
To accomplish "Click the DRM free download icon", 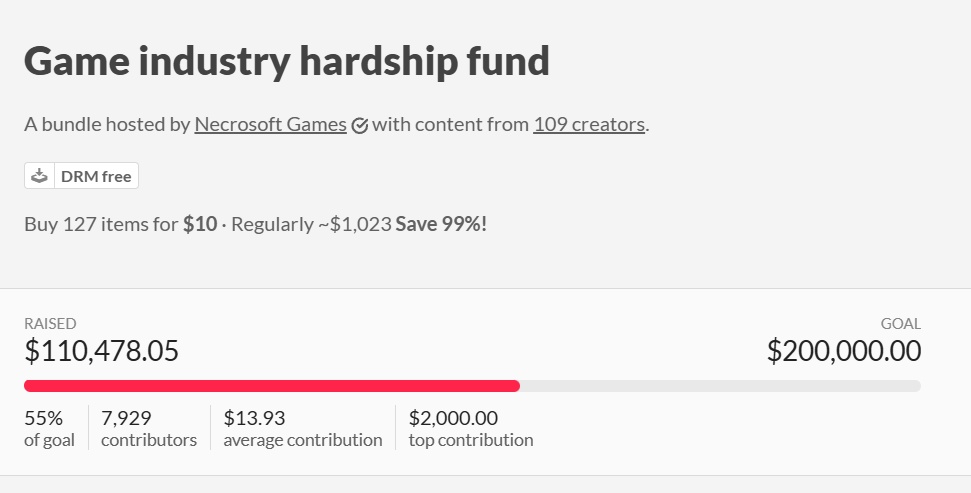I will click(40, 176).
